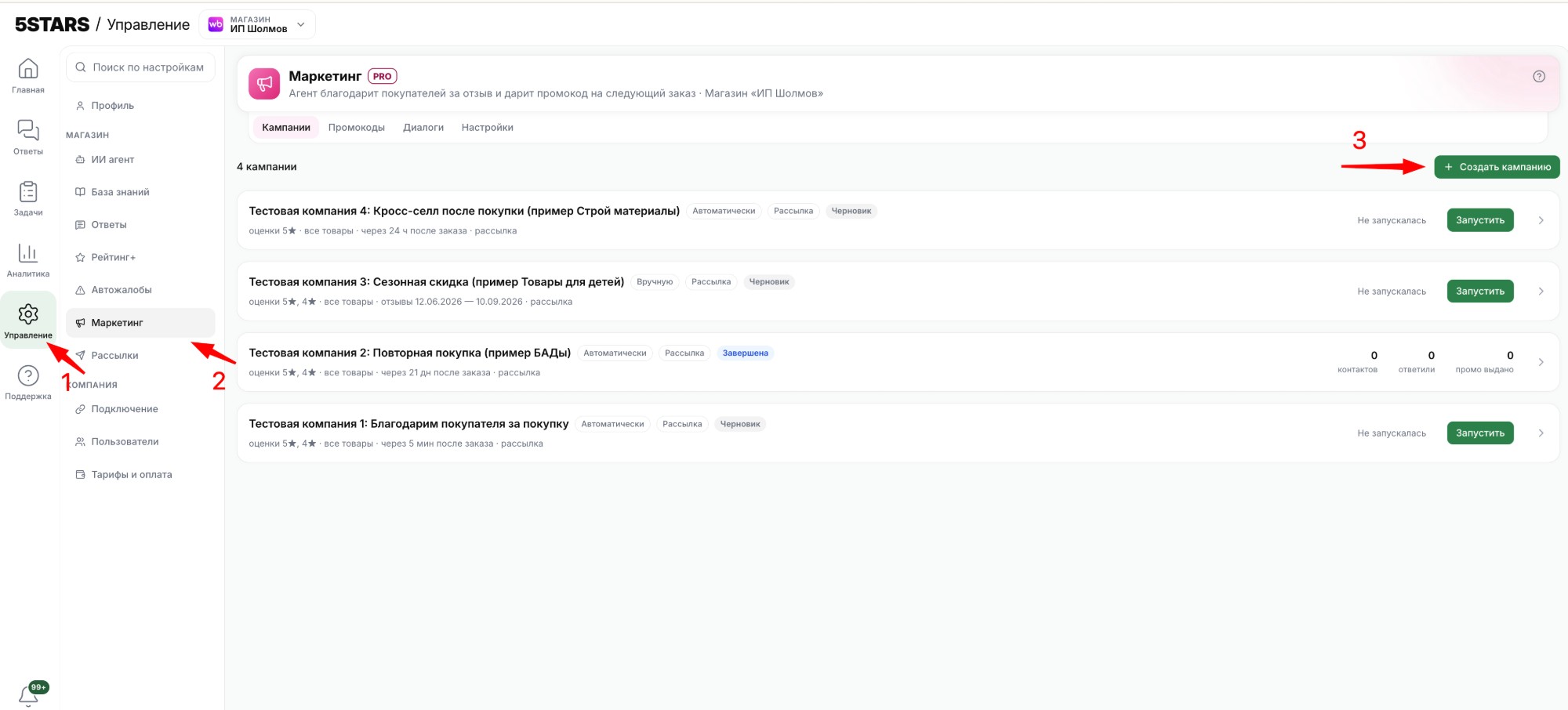Switch to the Настройки tab
This screenshot has height=710, width=1568.
[x=488, y=128]
